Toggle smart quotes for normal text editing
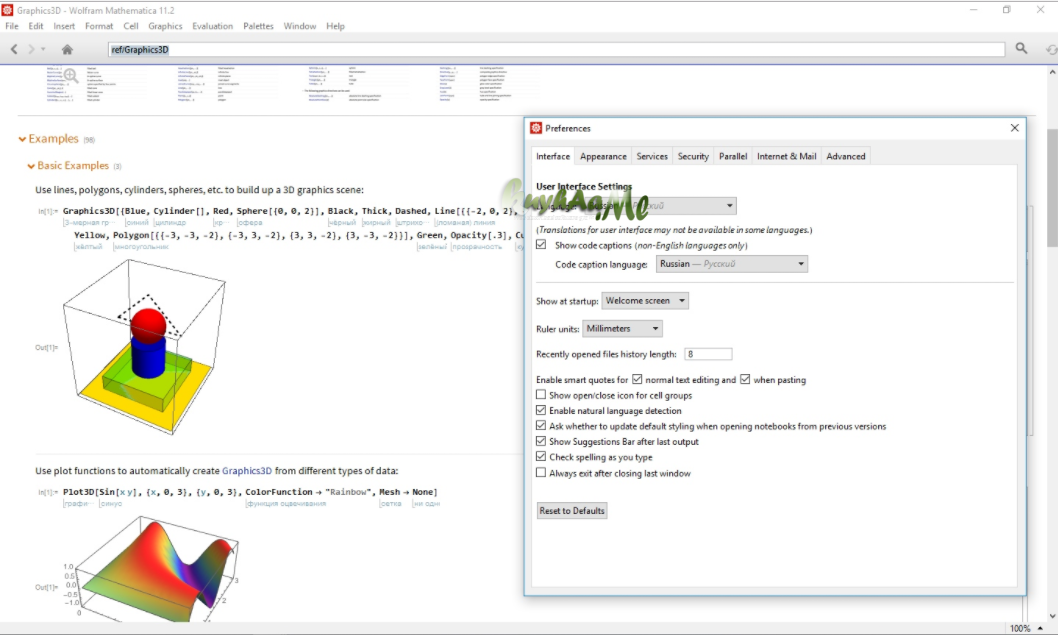 point(637,379)
